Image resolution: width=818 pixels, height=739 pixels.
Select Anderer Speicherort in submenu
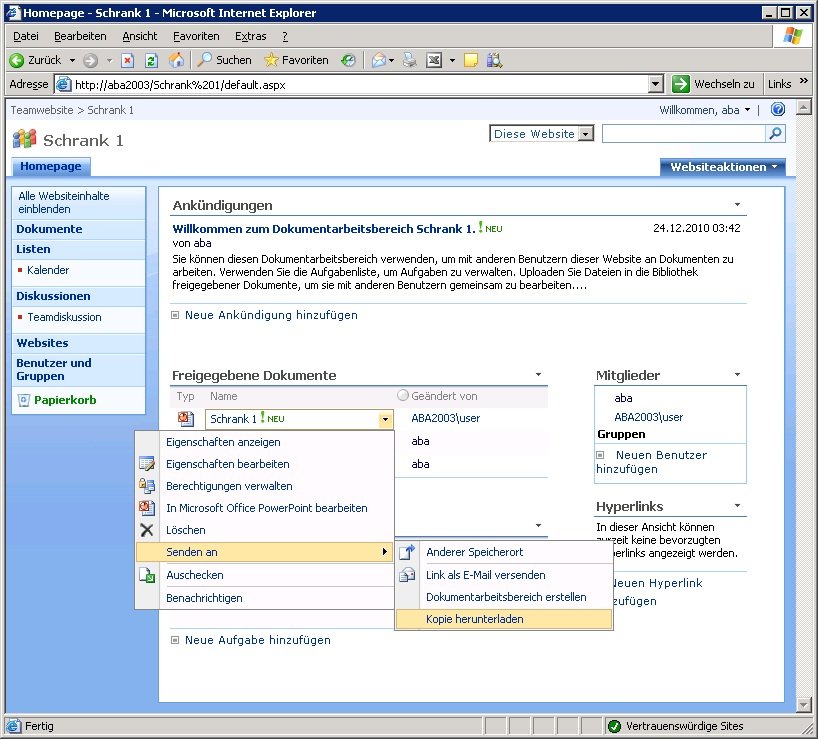click(503, 552)
